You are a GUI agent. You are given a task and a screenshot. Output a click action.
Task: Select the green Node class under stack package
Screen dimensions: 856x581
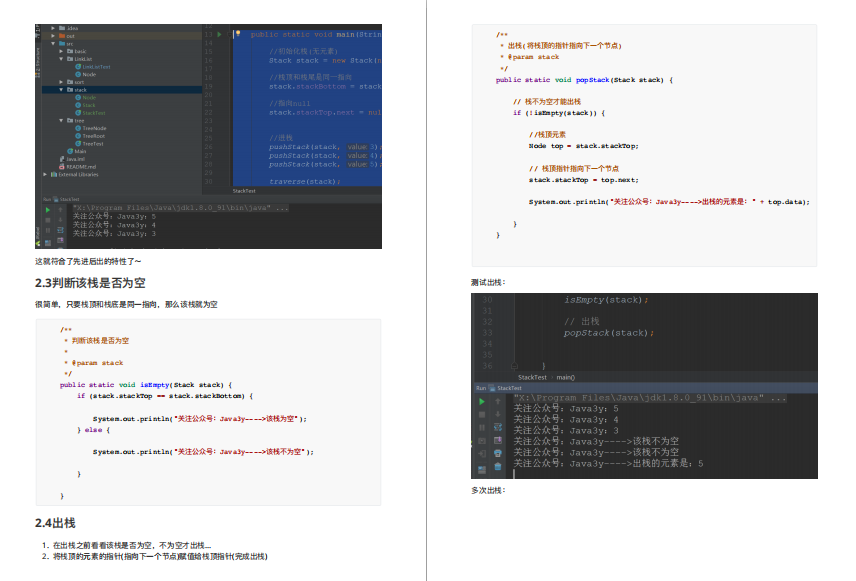click(x=86, y=98)
